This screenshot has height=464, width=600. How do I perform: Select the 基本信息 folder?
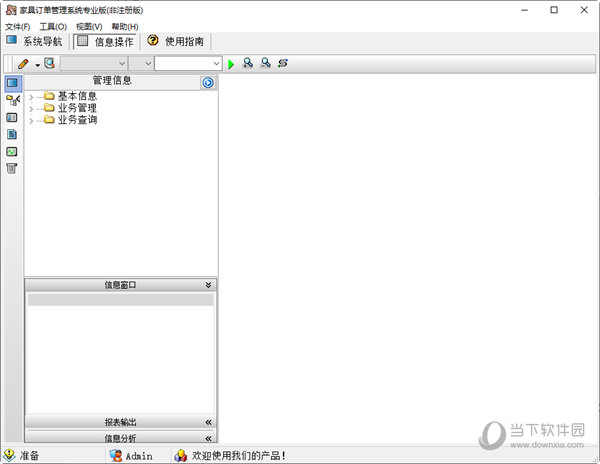click(77, 96)
